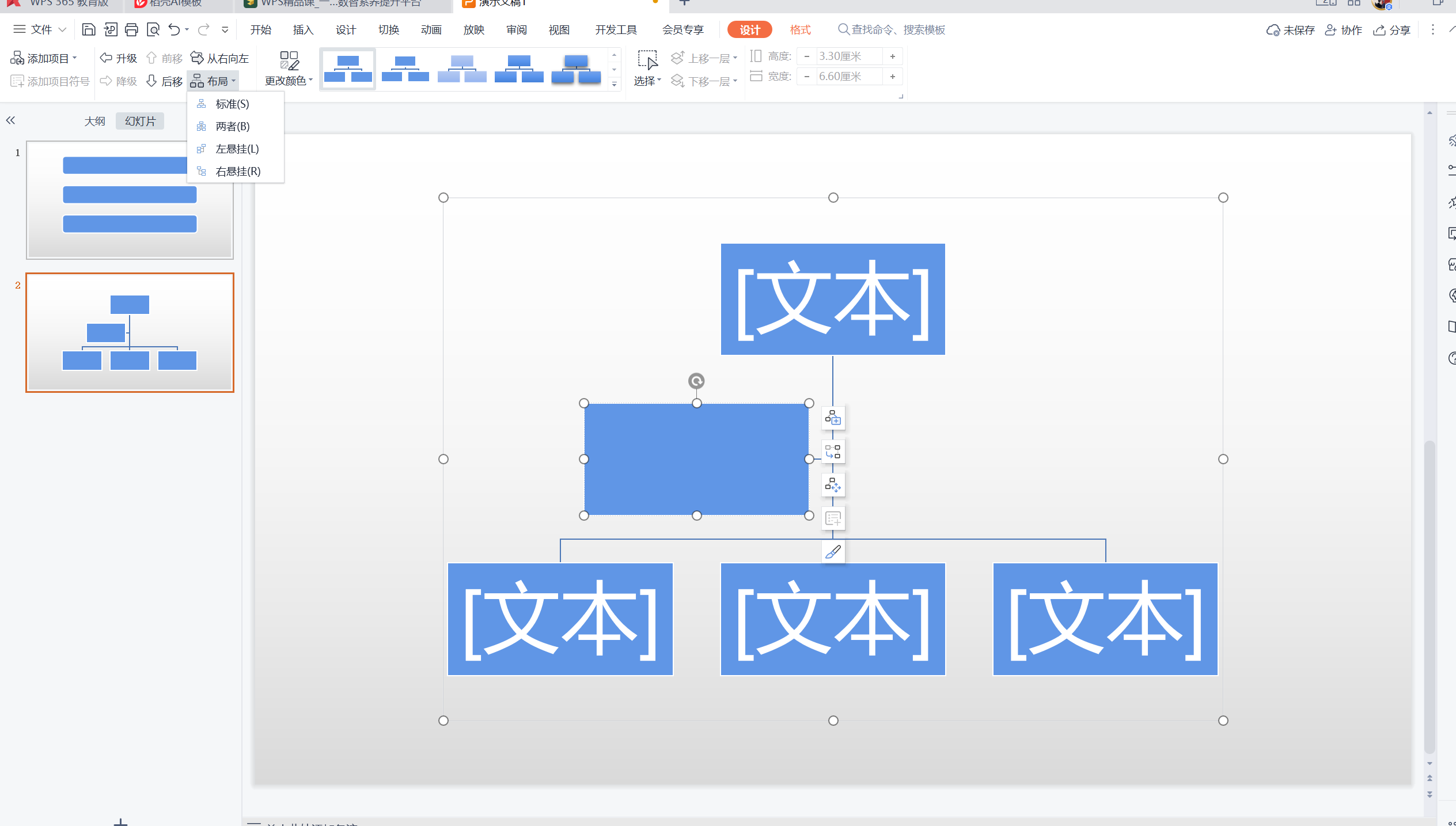Screen dimensions: 1456x826
Task: Switch to Outline (大纲) view tab
Action: click(x=95, y=121)
